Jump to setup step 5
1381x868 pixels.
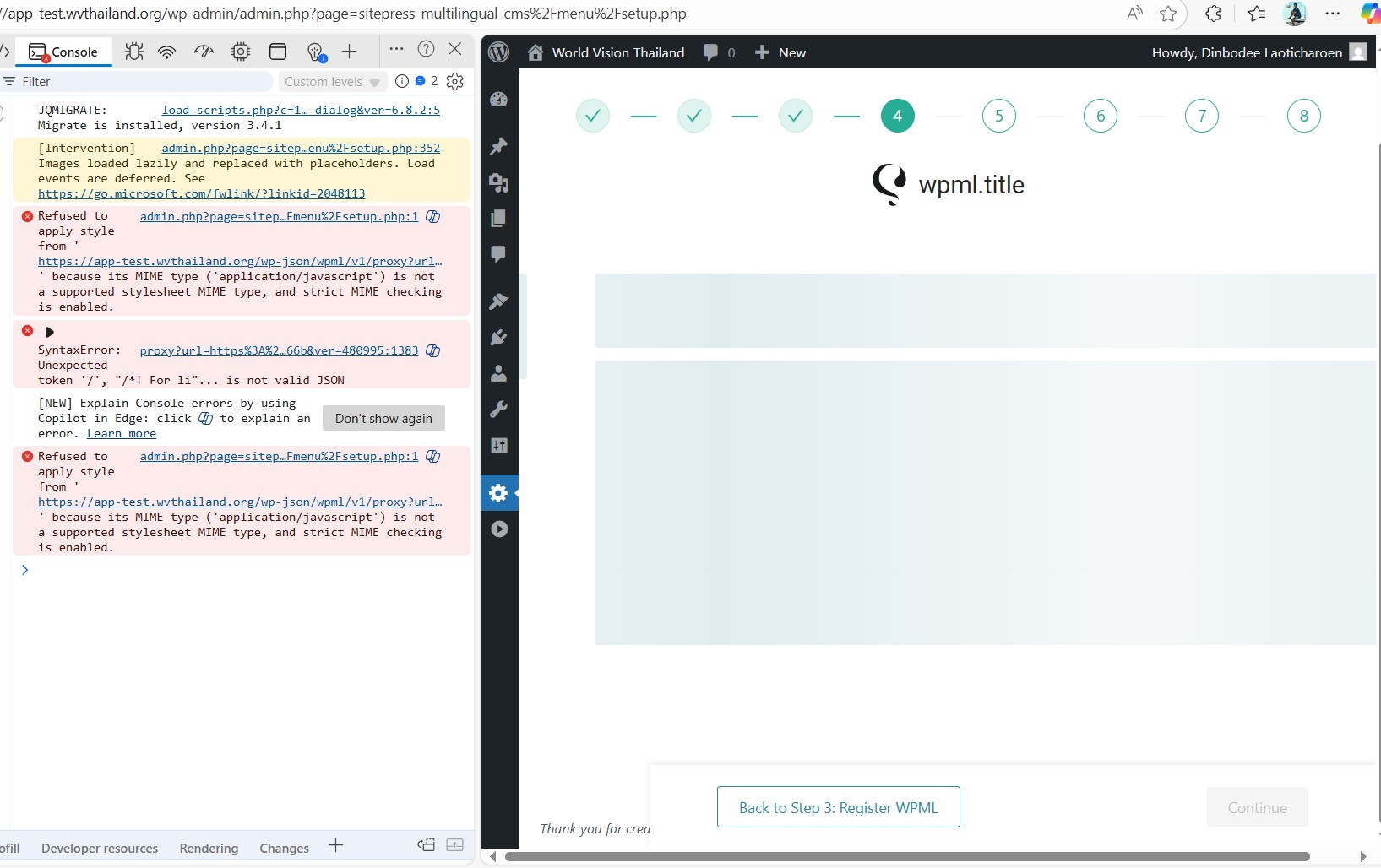pos(999,116)
